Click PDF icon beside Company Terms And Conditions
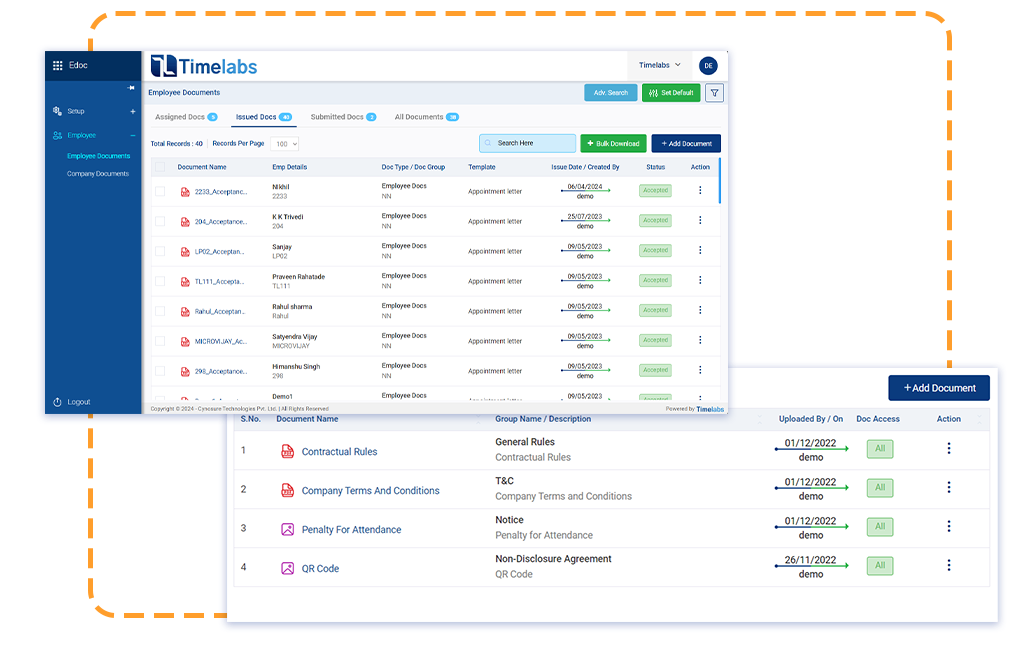This screenshot has height=650, width=1024. (287, 491)
